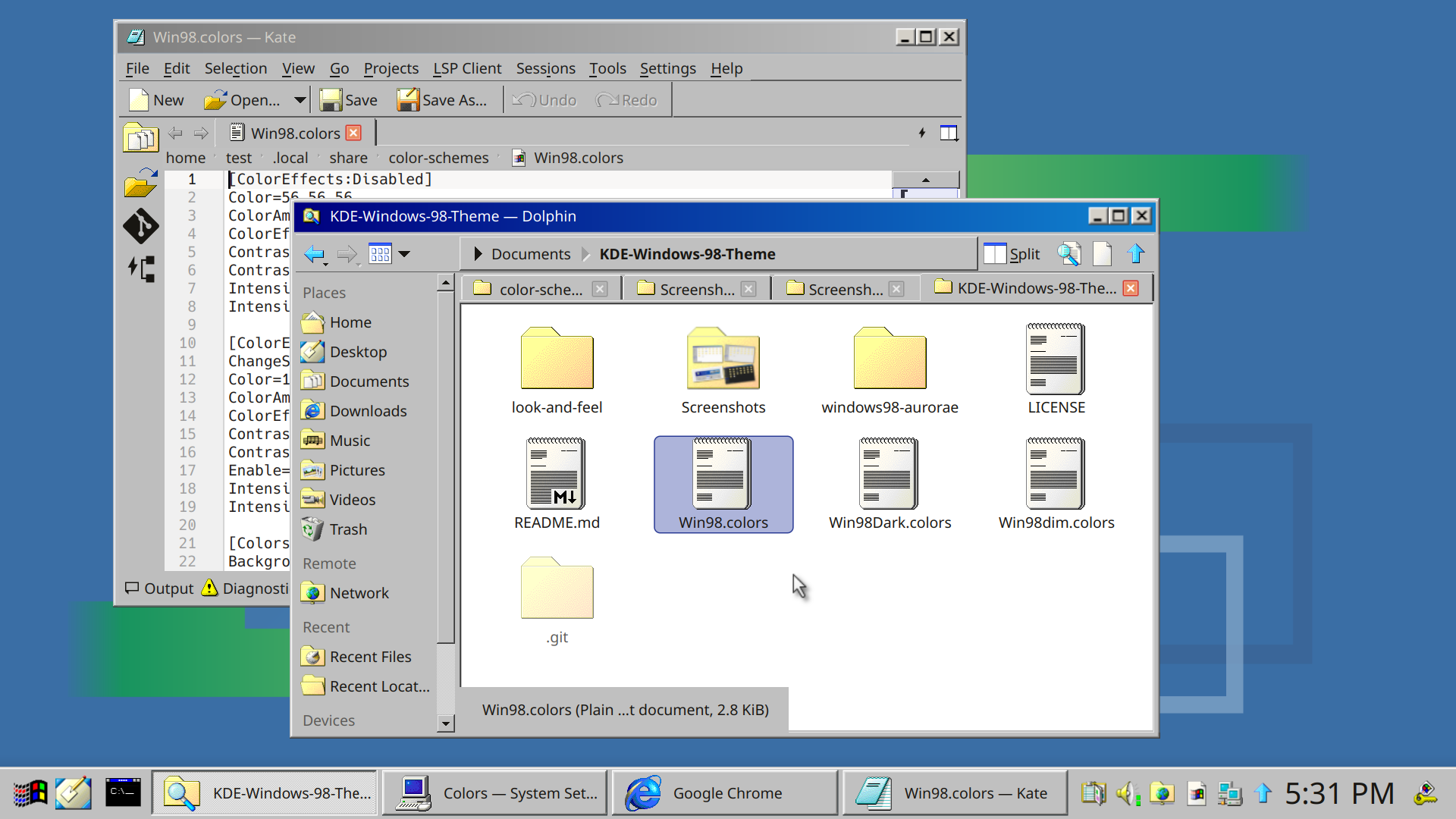Toggle the Output panel in Kate
This screenshot has width=1456, height=819.
[160, 588]
